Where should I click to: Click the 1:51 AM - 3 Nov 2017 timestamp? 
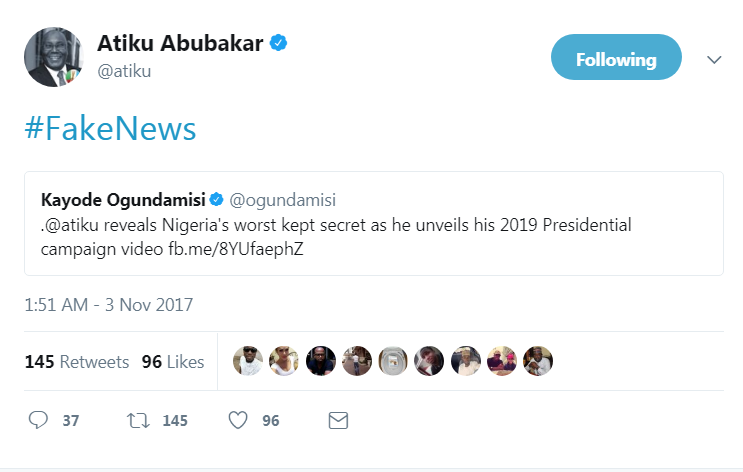coord(108,304)
